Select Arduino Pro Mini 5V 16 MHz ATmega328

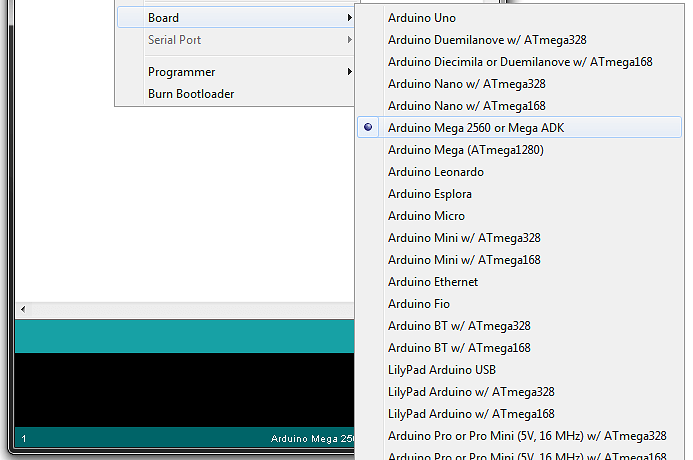tap(519, 436)
